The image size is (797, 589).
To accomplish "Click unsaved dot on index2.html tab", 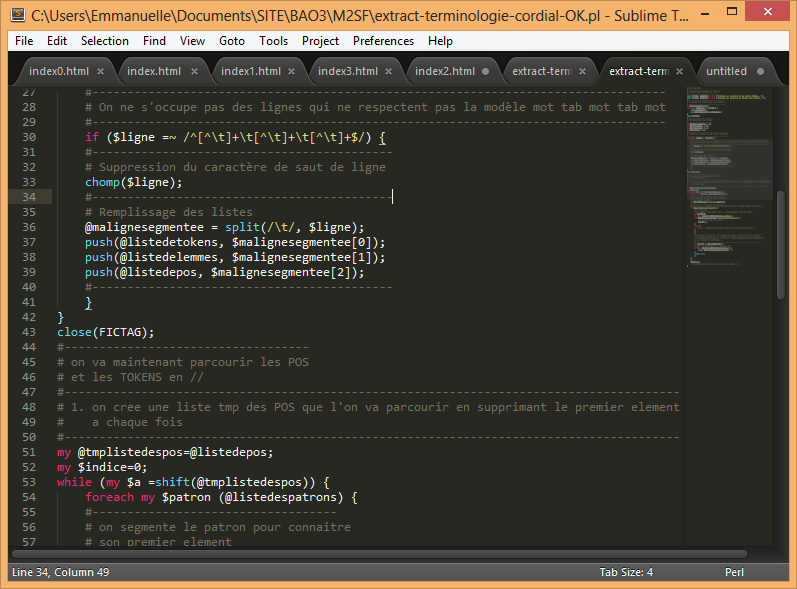I will click(485, 72).
